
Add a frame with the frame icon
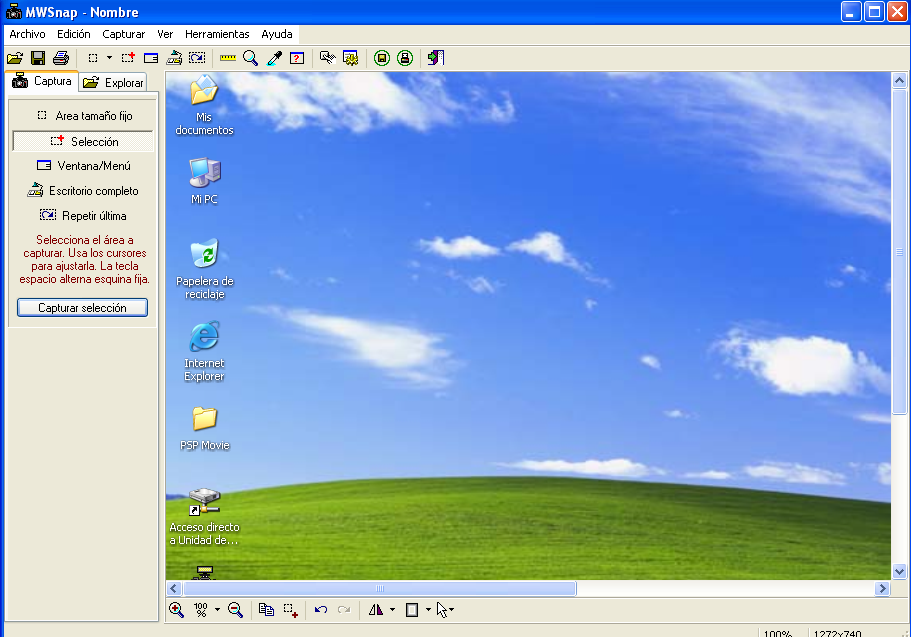[412, 610]
